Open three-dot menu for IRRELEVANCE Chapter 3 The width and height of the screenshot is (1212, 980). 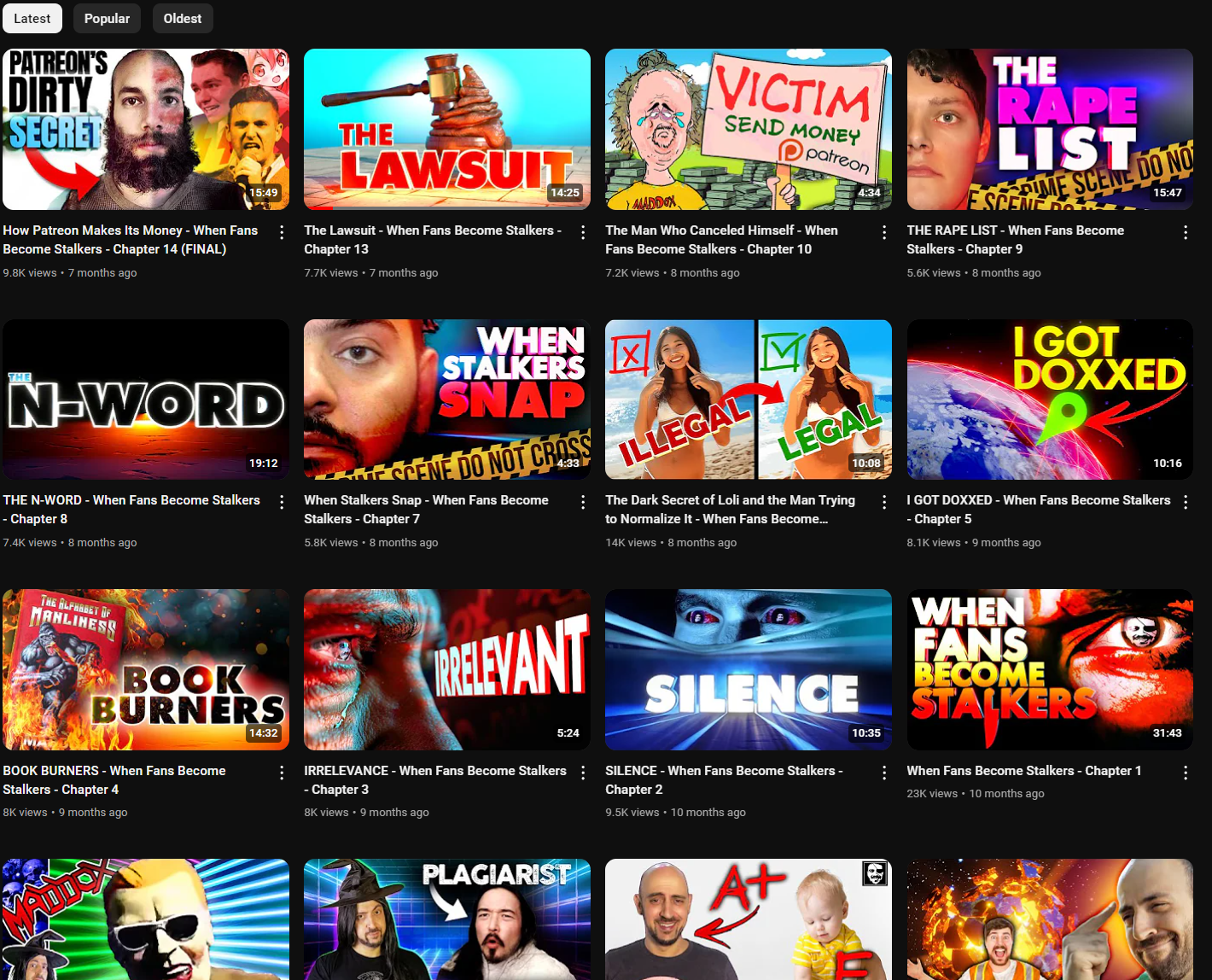(x=583, y=773)
